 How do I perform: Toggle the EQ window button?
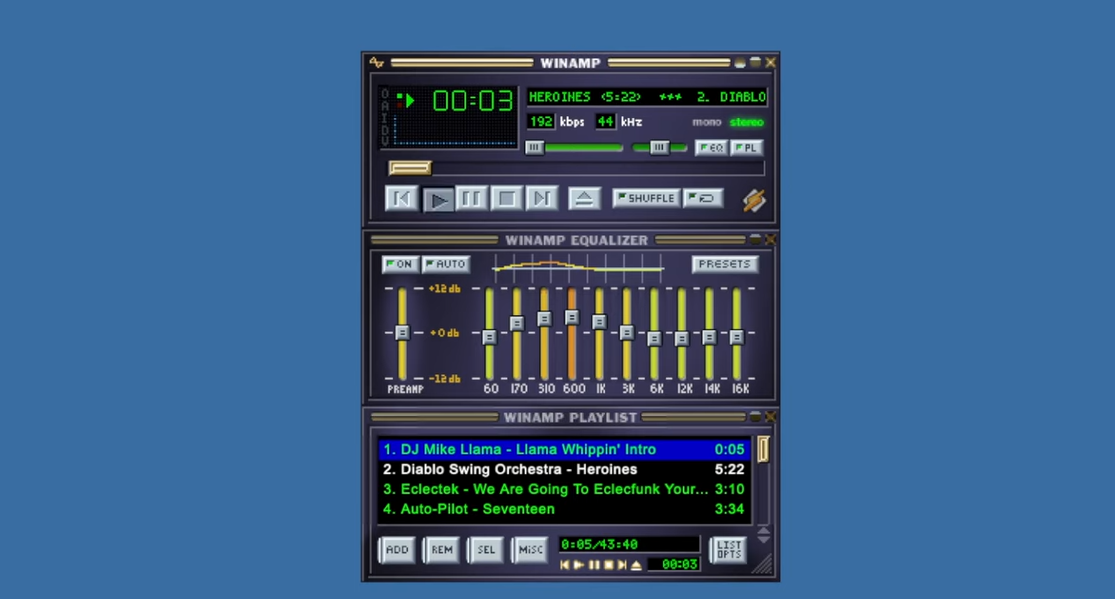710,147
